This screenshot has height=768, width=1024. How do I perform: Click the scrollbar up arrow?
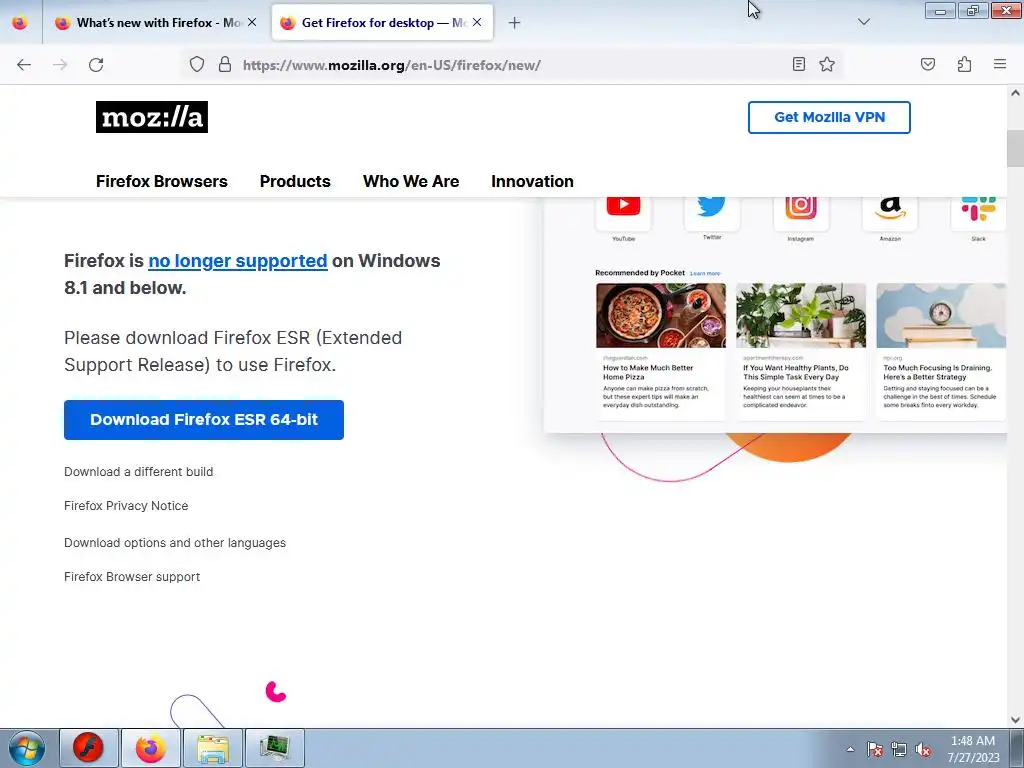pos(1015,93)
